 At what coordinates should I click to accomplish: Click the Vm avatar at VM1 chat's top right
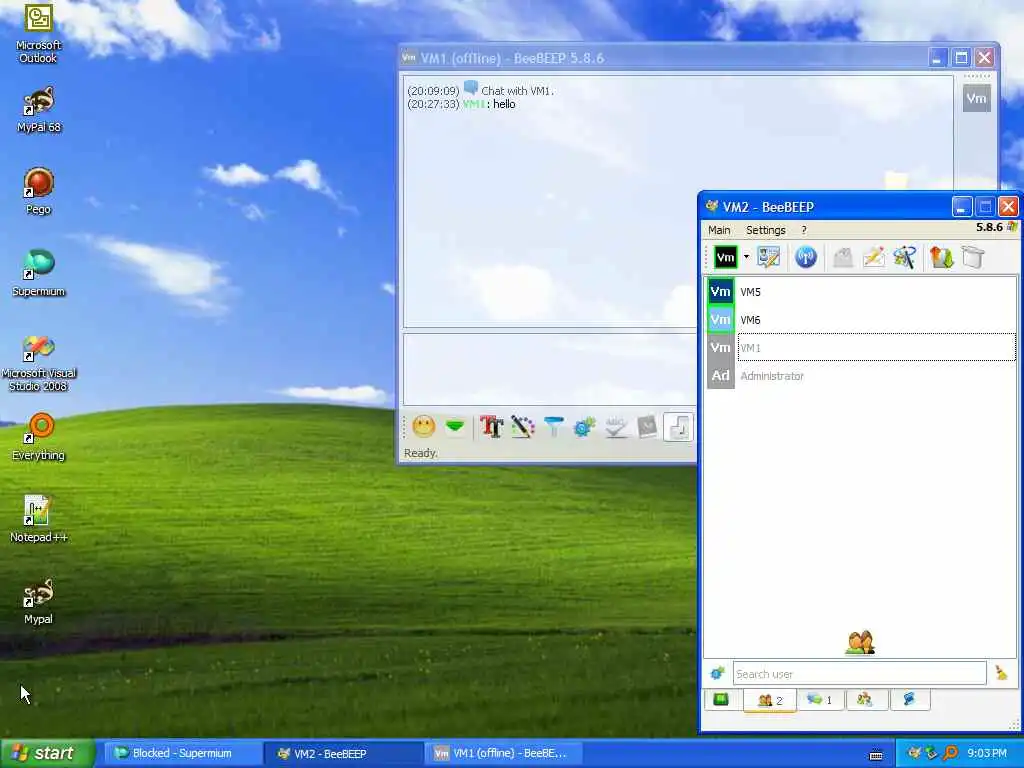pos(976,99)
